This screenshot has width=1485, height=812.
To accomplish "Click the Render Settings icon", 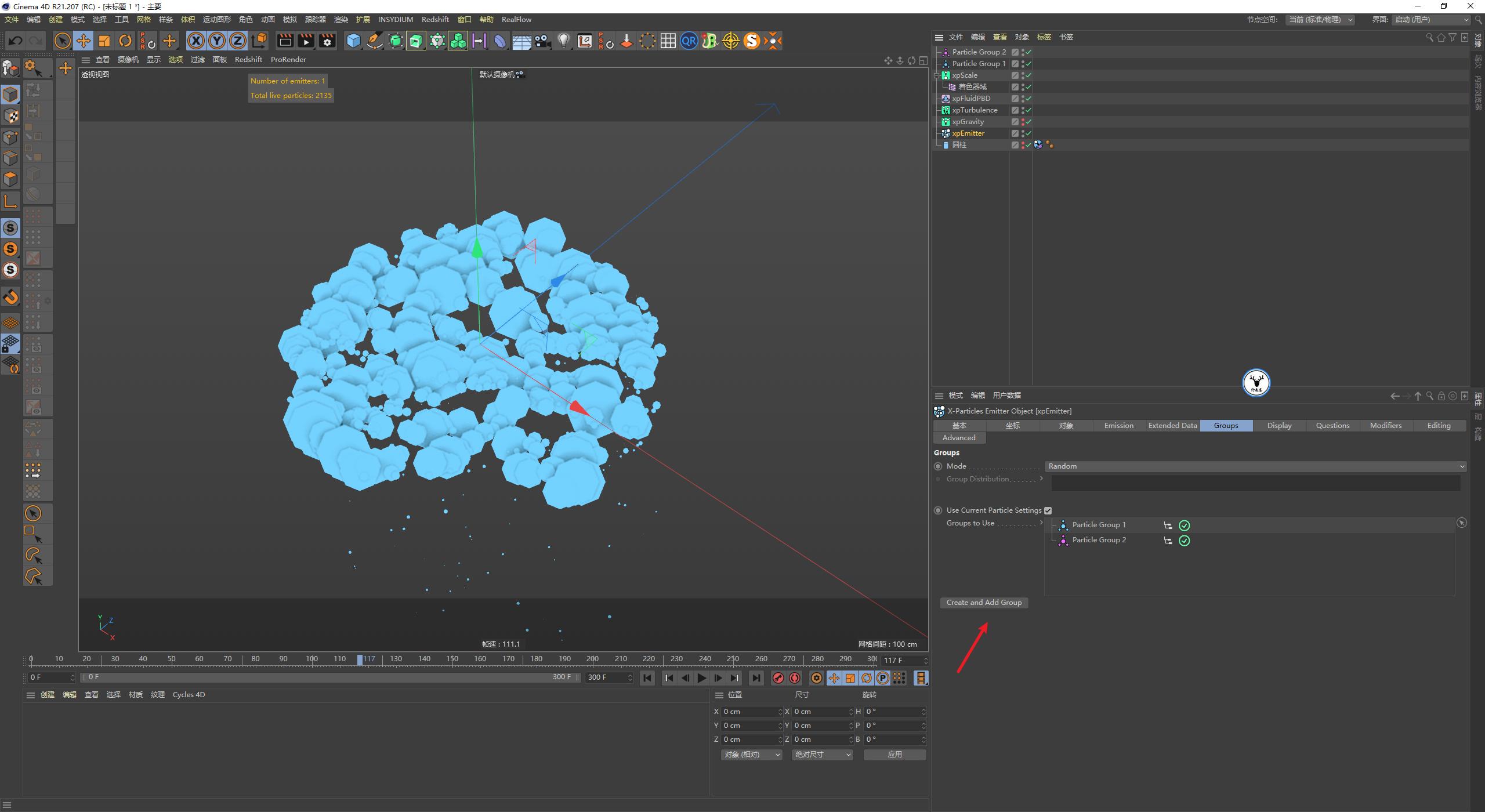I will [327, 41].
